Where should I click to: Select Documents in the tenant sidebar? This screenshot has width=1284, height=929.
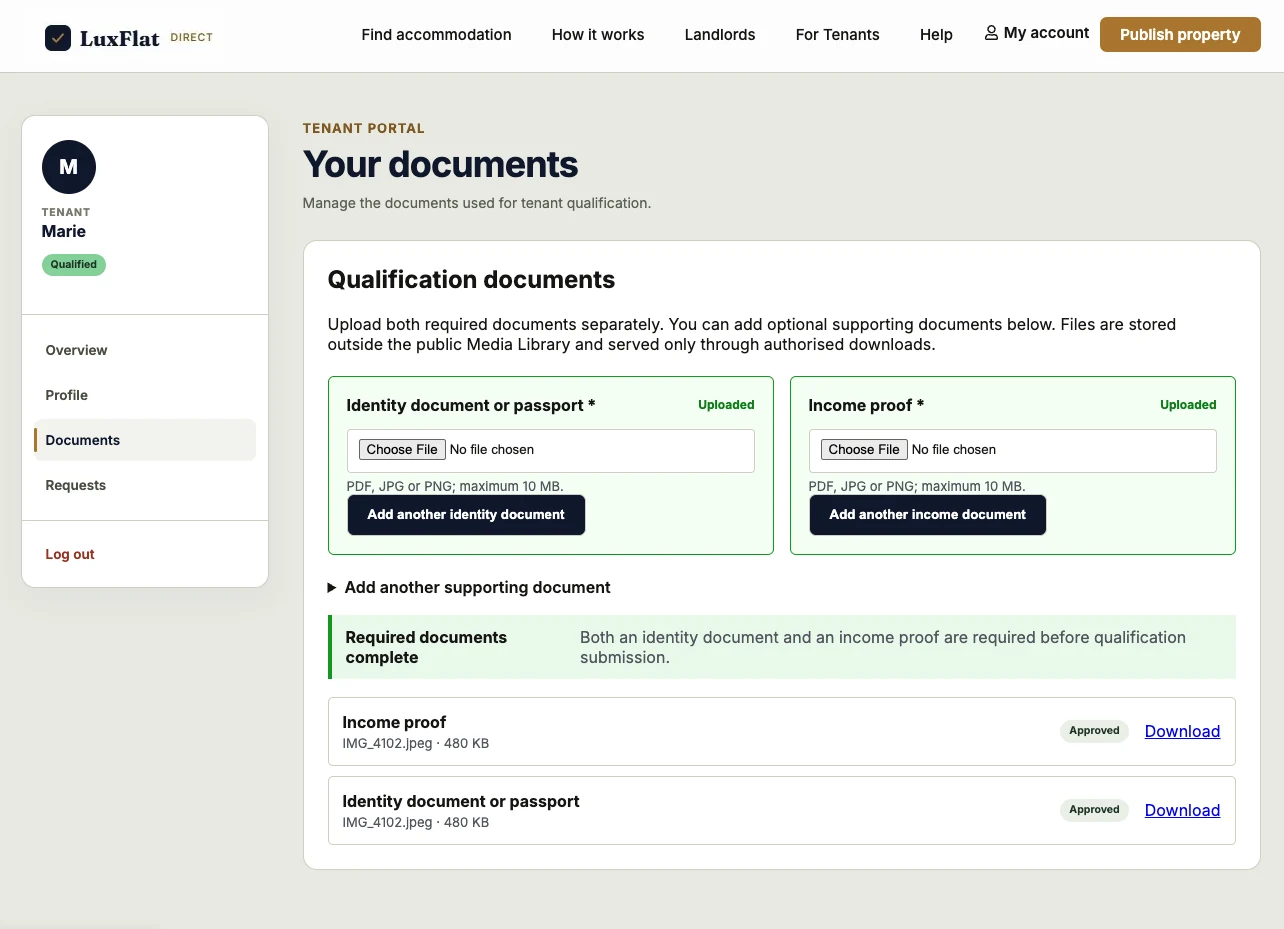point(145,440)
